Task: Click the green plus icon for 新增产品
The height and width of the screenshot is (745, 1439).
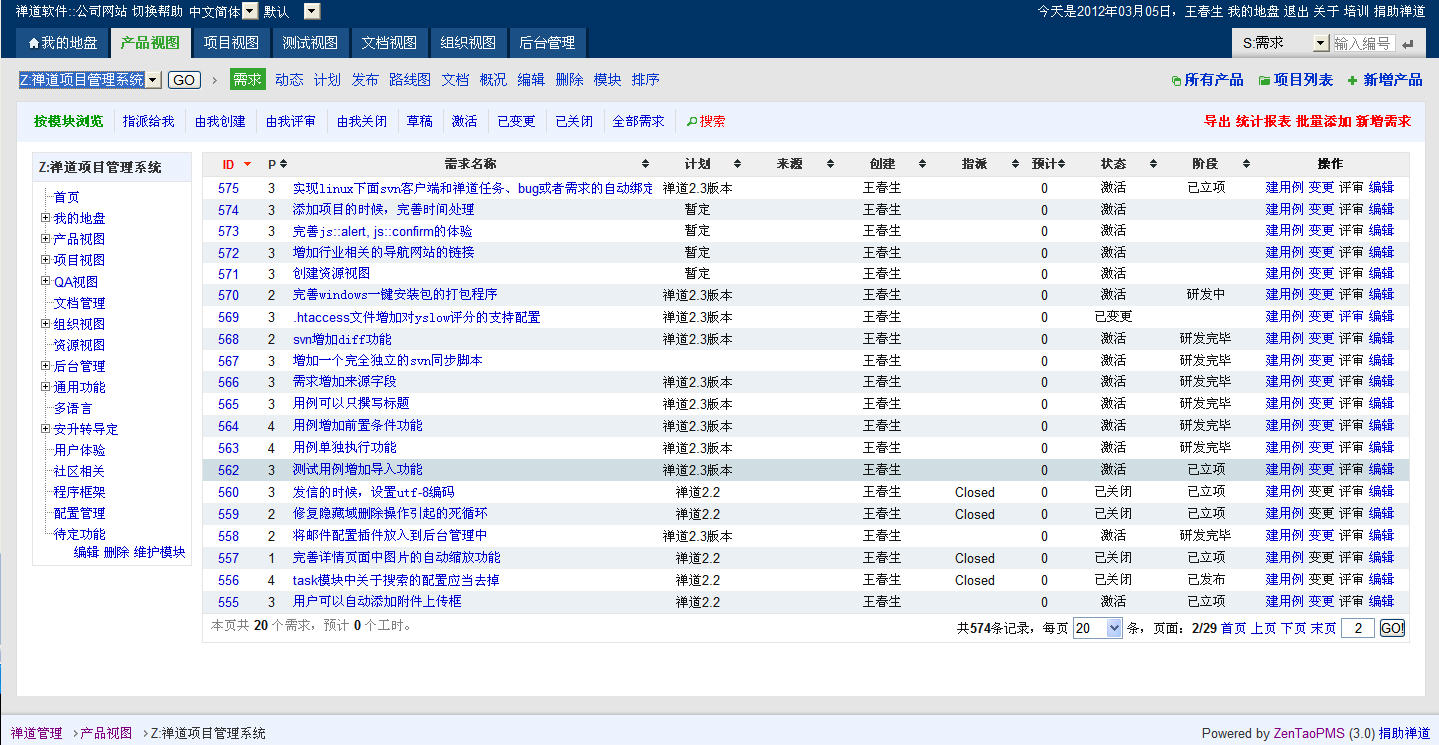Action: coord(1352,81)
